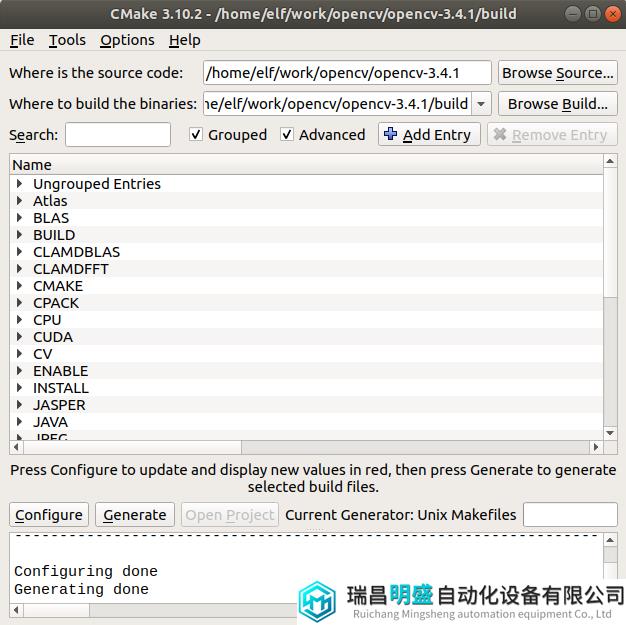Screen dimensions: 626x625
Task: Select the CMAKE row label
Action: (58, 286)
